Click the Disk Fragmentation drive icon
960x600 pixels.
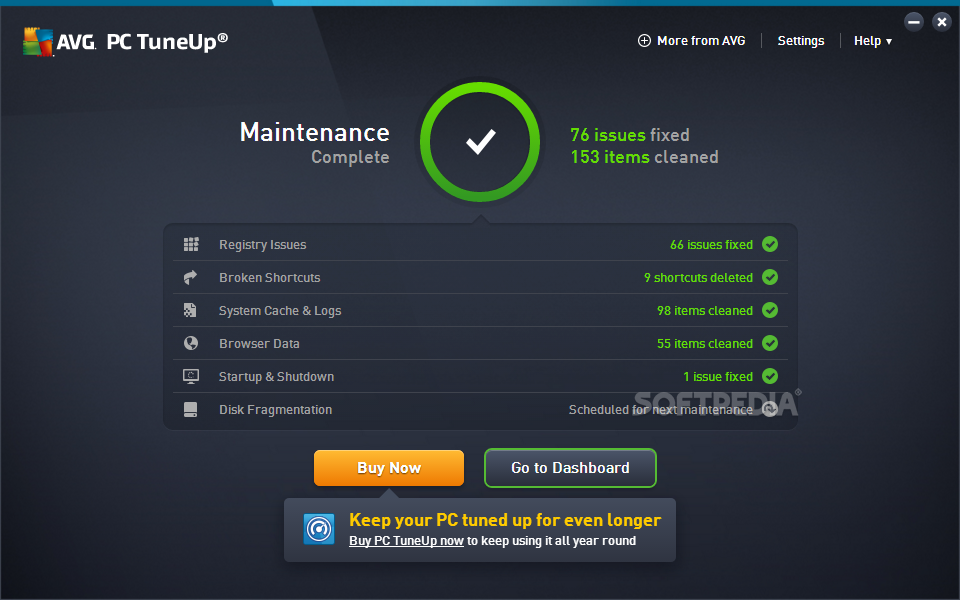coord(190,409)
